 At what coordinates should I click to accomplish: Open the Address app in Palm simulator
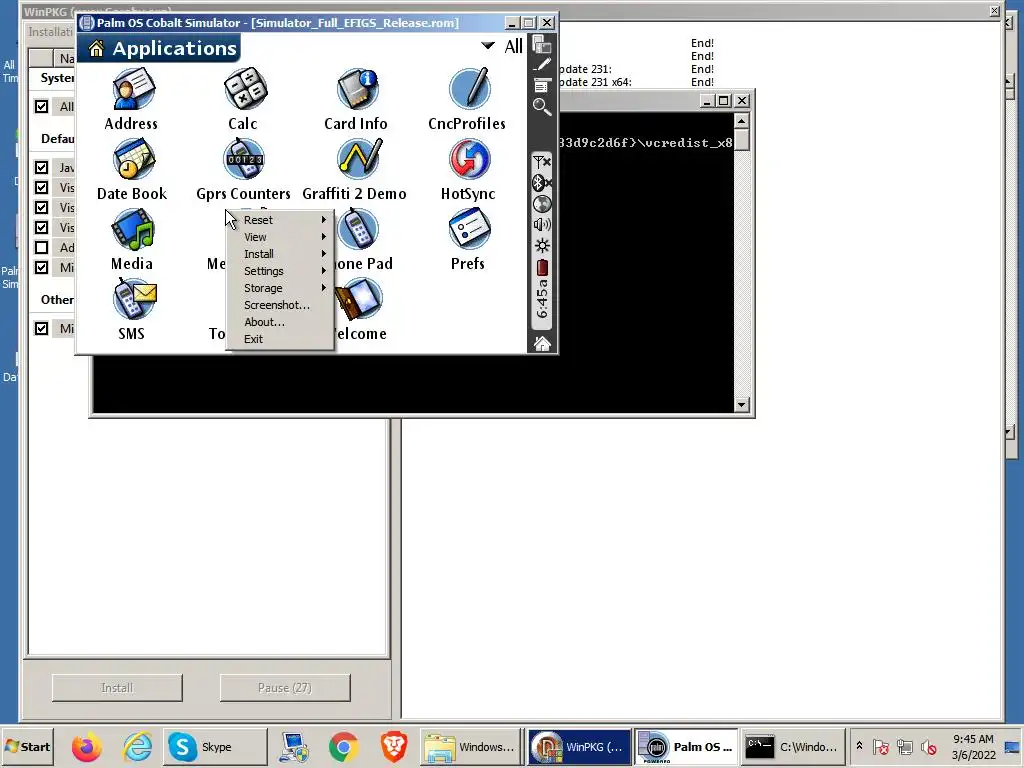coord(131,99)
